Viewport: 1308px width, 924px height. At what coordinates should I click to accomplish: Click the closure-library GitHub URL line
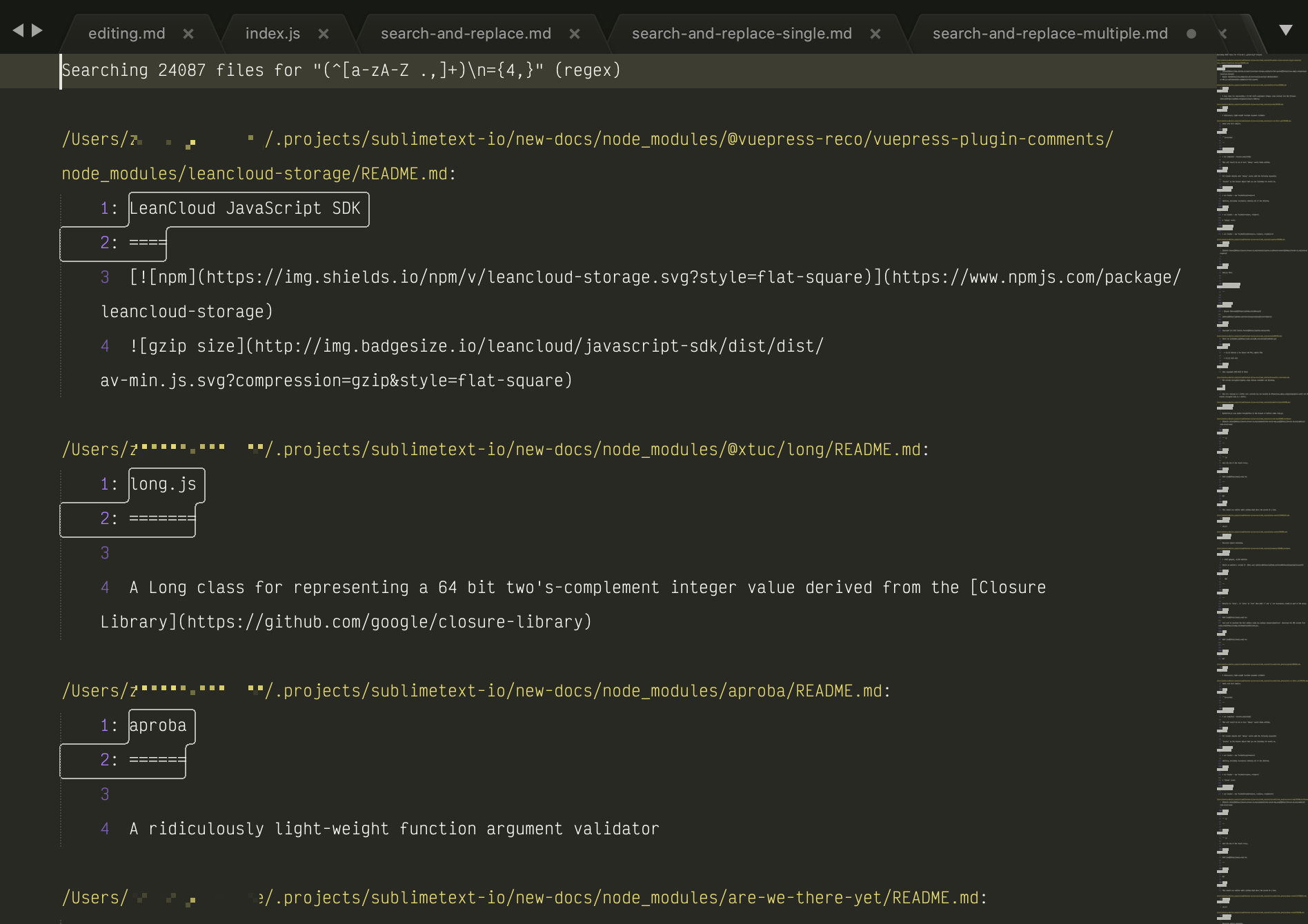pyautogui.click(x=346, y=622)
